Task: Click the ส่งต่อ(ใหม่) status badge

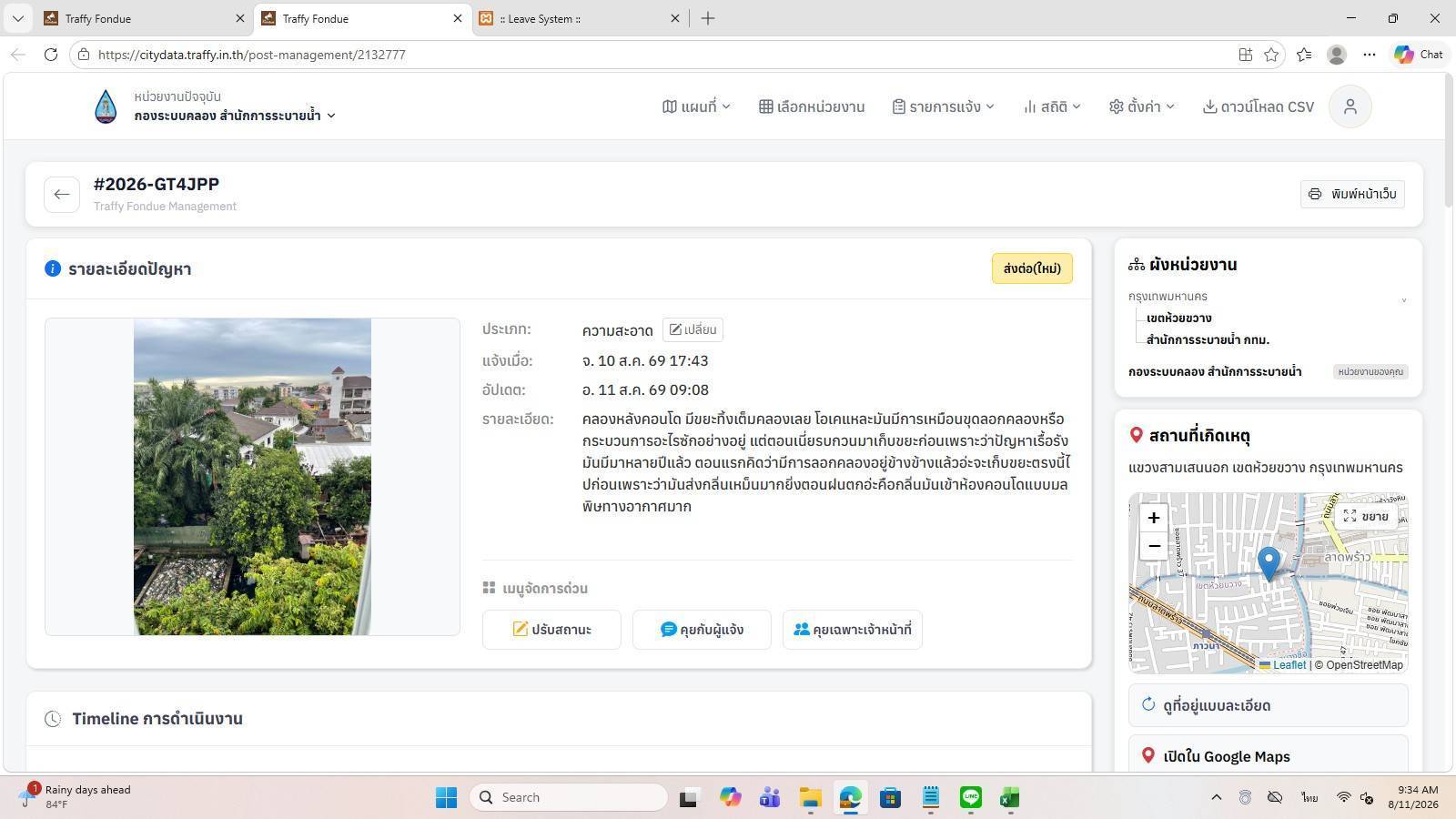Action: 1032,268
